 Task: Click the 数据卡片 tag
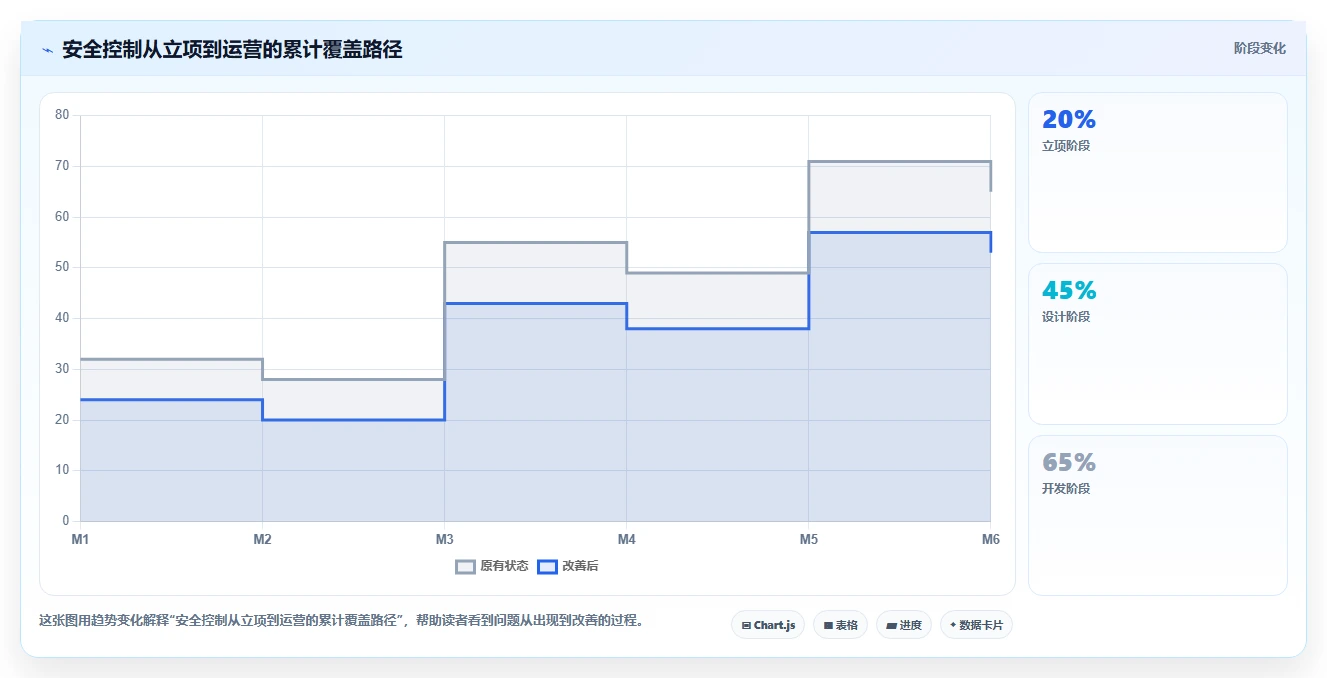(977, 625)
